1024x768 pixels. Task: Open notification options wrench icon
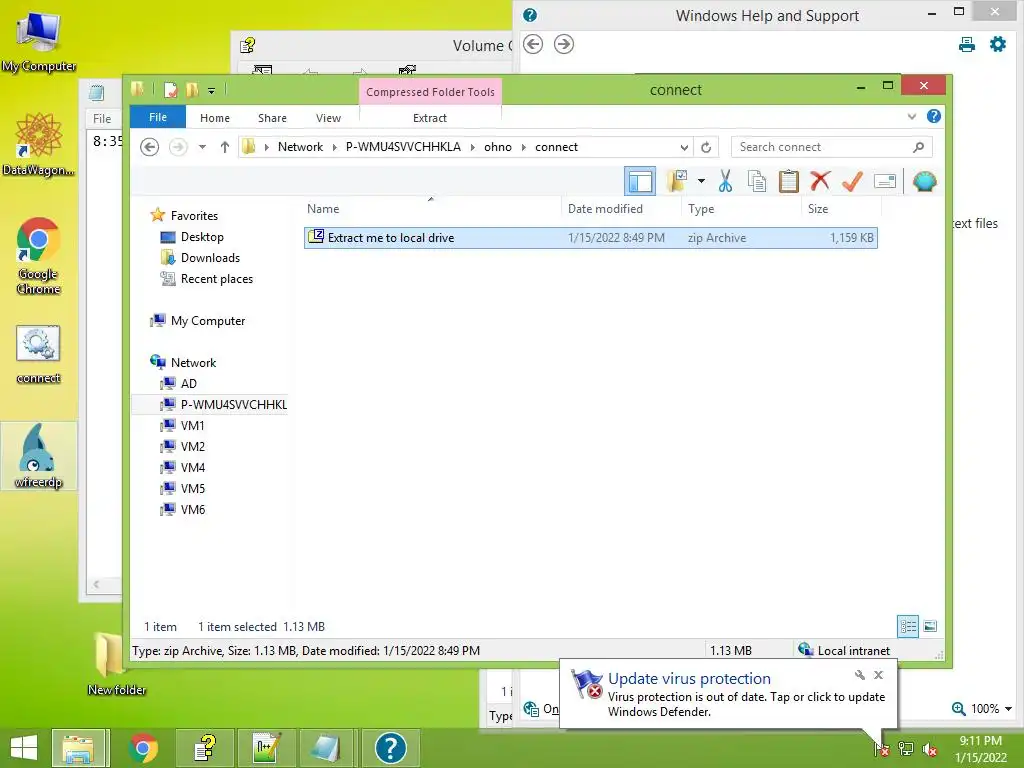[859, 675]
